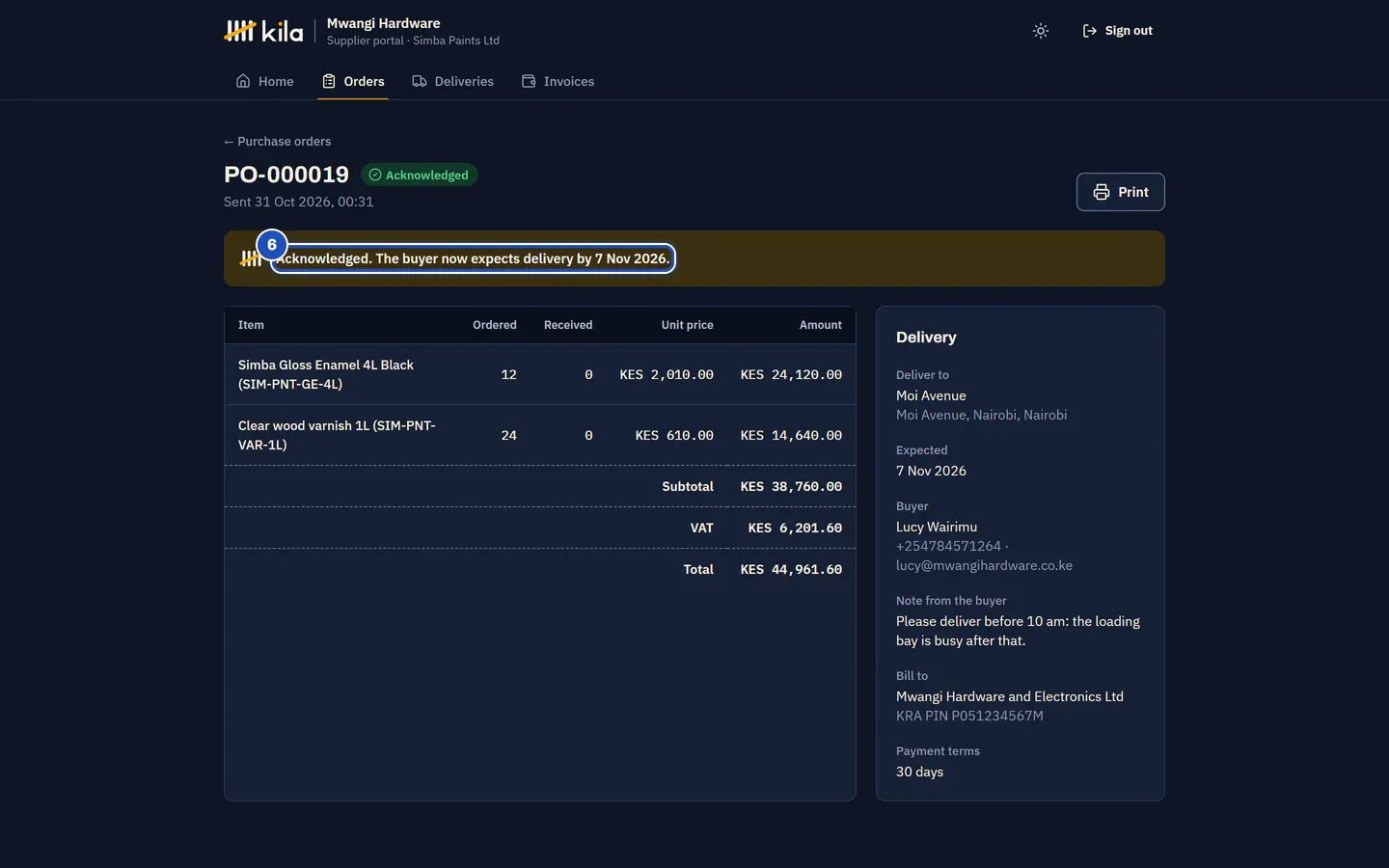Click the kila mark in the banner
Screen dimensions: 1389x868
(251, 258)
